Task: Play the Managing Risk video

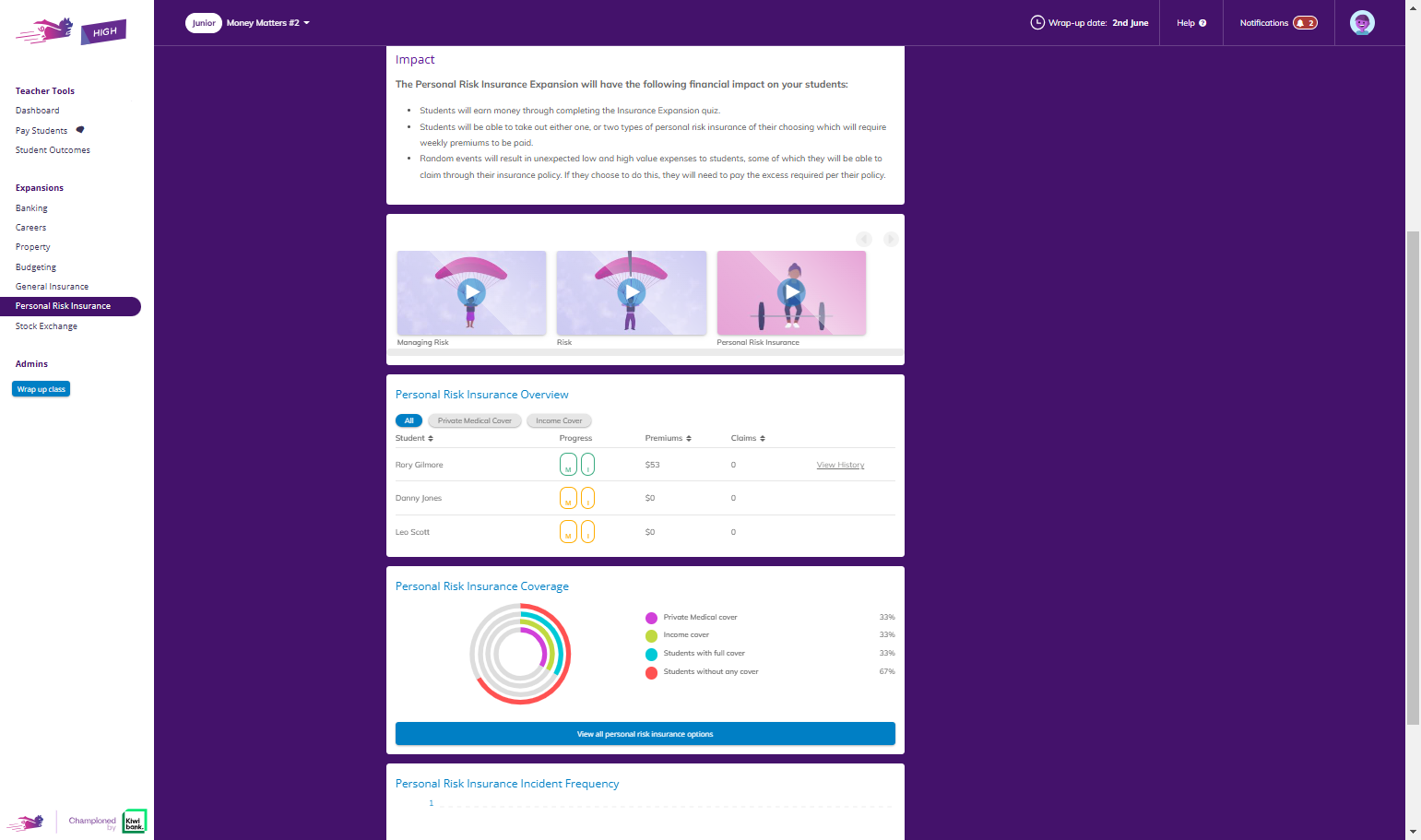Action: coord(471,293)
